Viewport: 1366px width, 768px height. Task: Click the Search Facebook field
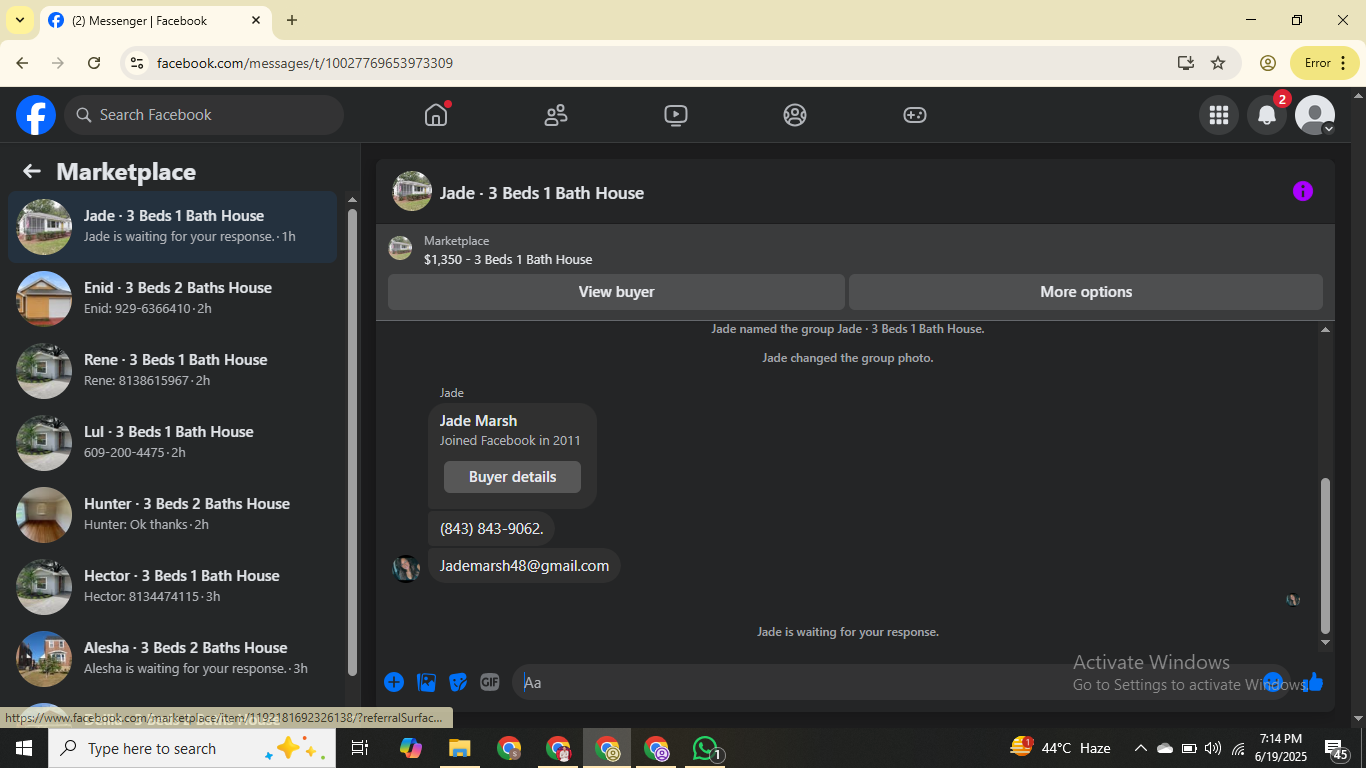coord(204,115)
